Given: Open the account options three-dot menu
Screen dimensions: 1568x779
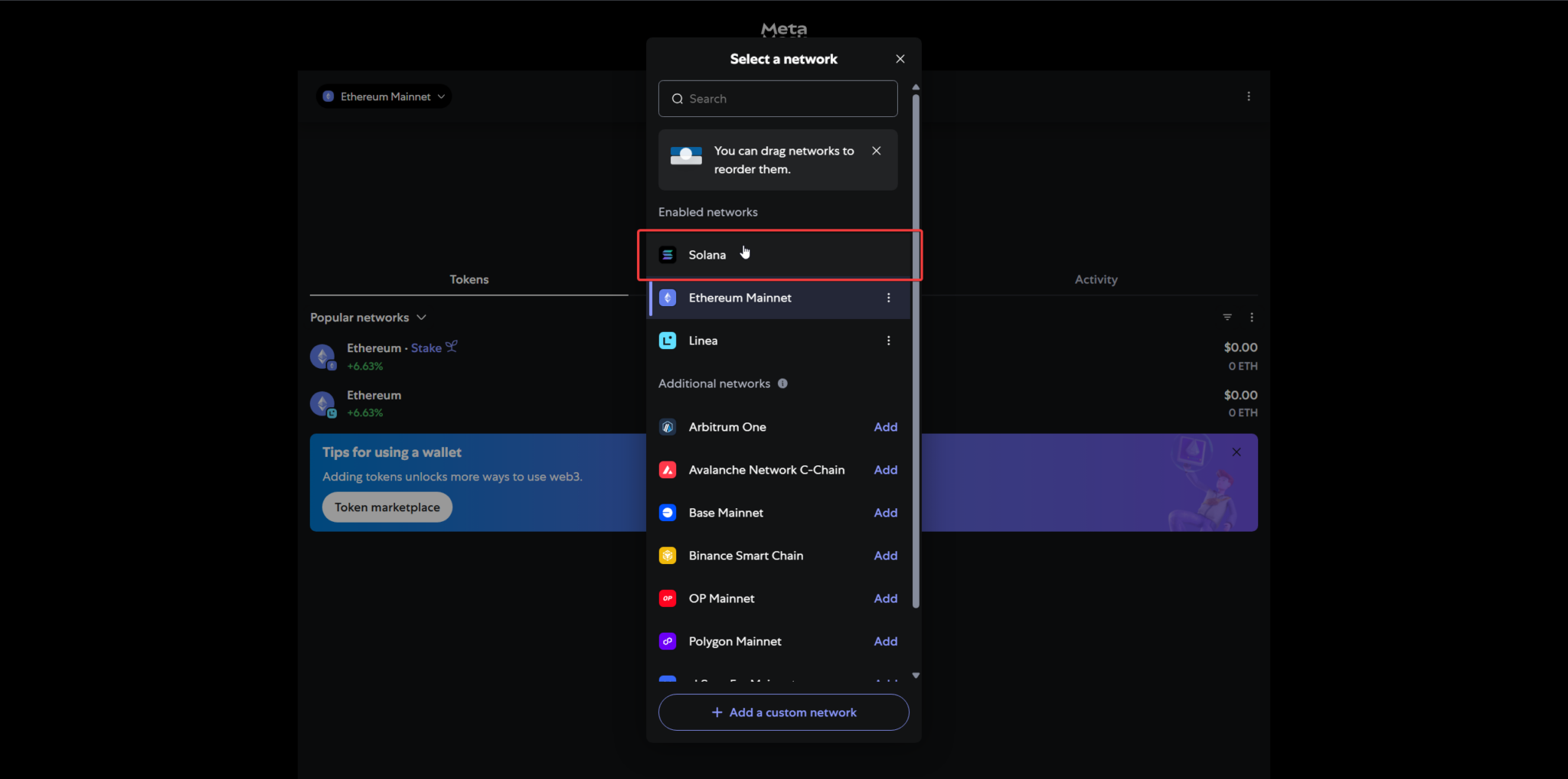Looking at the screenshot, I should (x=1248, y=96).
